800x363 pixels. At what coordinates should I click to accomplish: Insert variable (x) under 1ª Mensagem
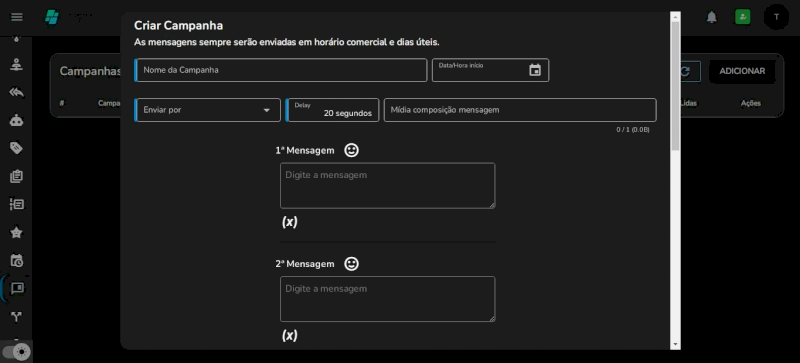tap(290, 222)
